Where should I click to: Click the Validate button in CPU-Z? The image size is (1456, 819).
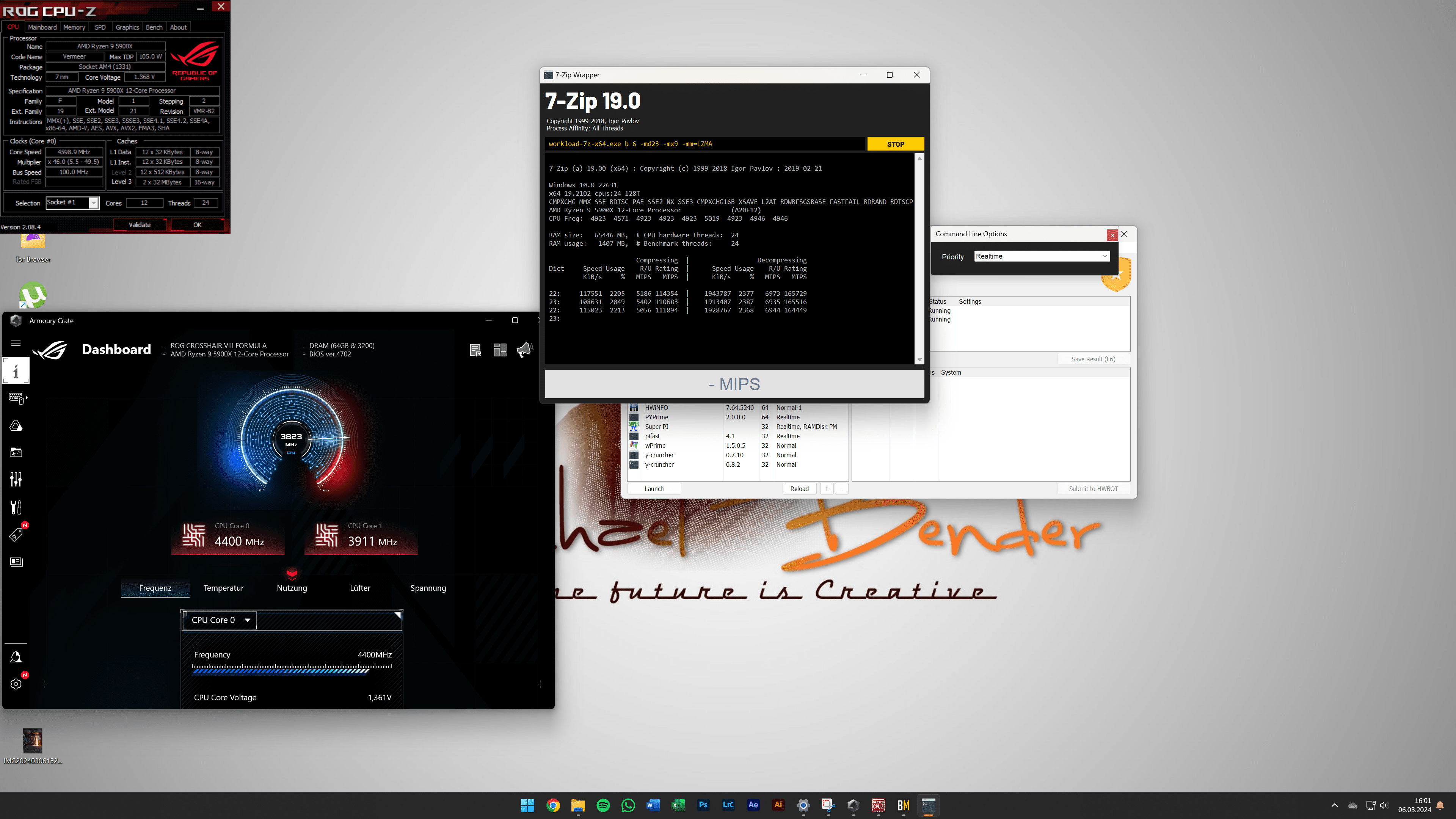tap(140, 225)
